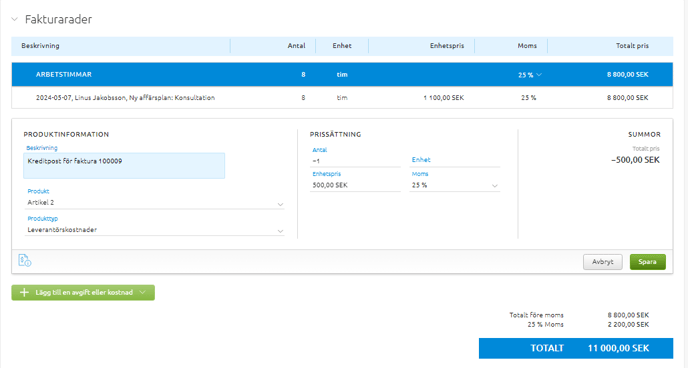The width and height of the screenshot is (688, 368).
Task: Expand the Lägg till en avgift dropdown arrow
Action: pos(143,293)
